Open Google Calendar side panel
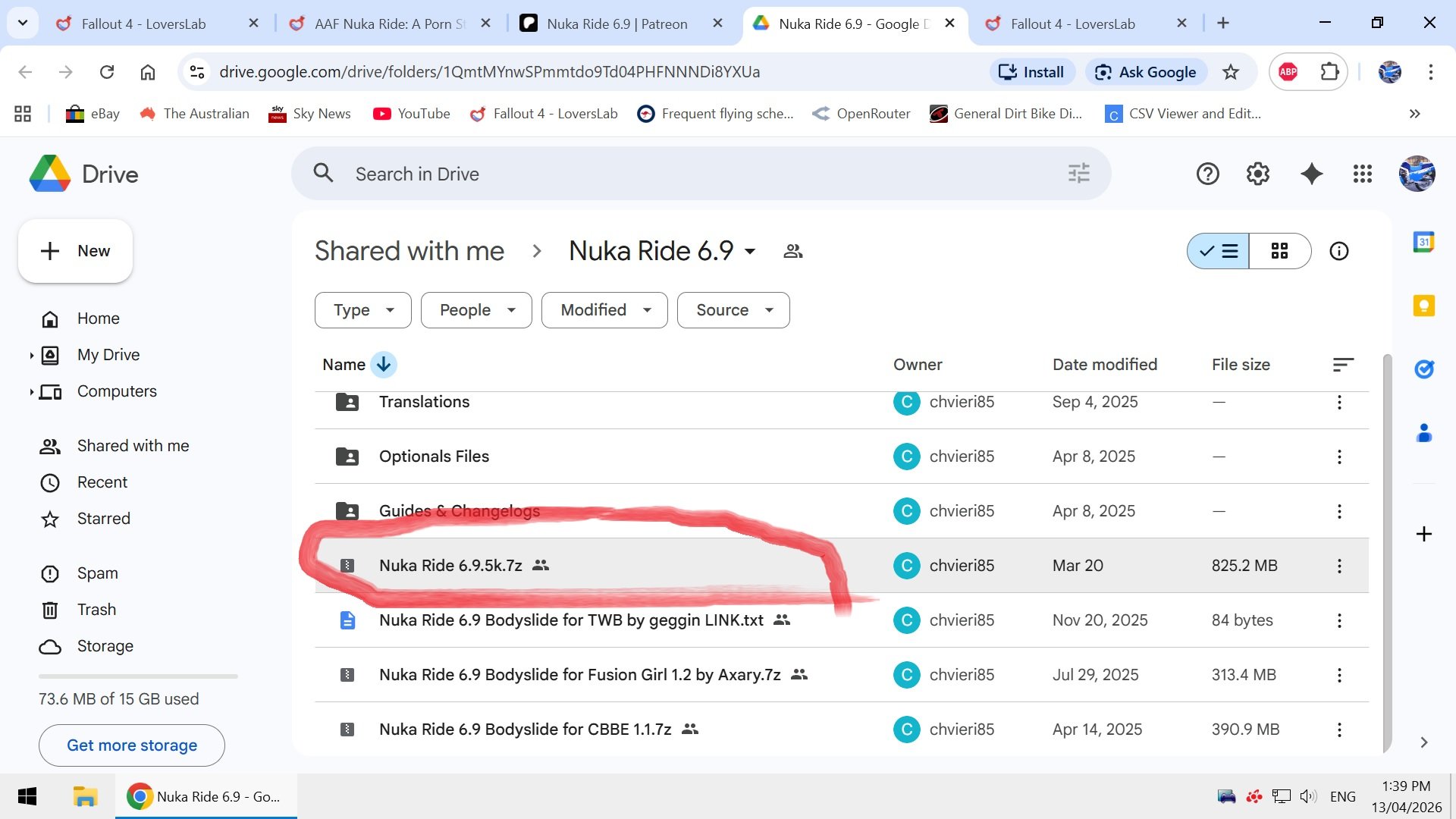The height and width of the screenshot is (819, 1456). tap(1423, 242)
